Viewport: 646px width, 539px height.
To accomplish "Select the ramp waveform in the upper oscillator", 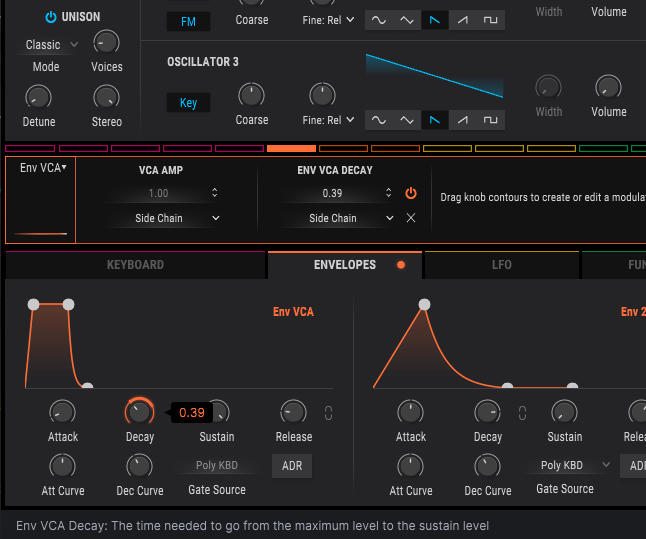I will coord(463,20).
